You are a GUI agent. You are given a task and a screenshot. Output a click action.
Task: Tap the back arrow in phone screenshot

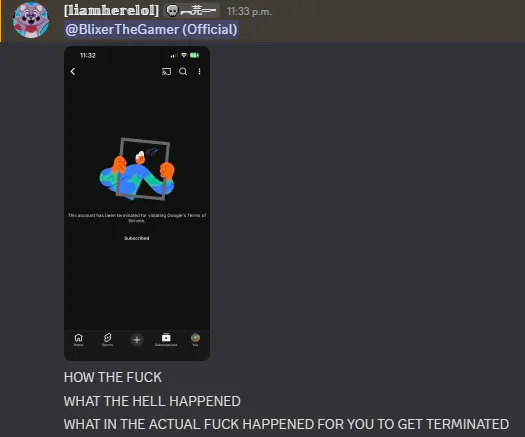tap(73, 71)
